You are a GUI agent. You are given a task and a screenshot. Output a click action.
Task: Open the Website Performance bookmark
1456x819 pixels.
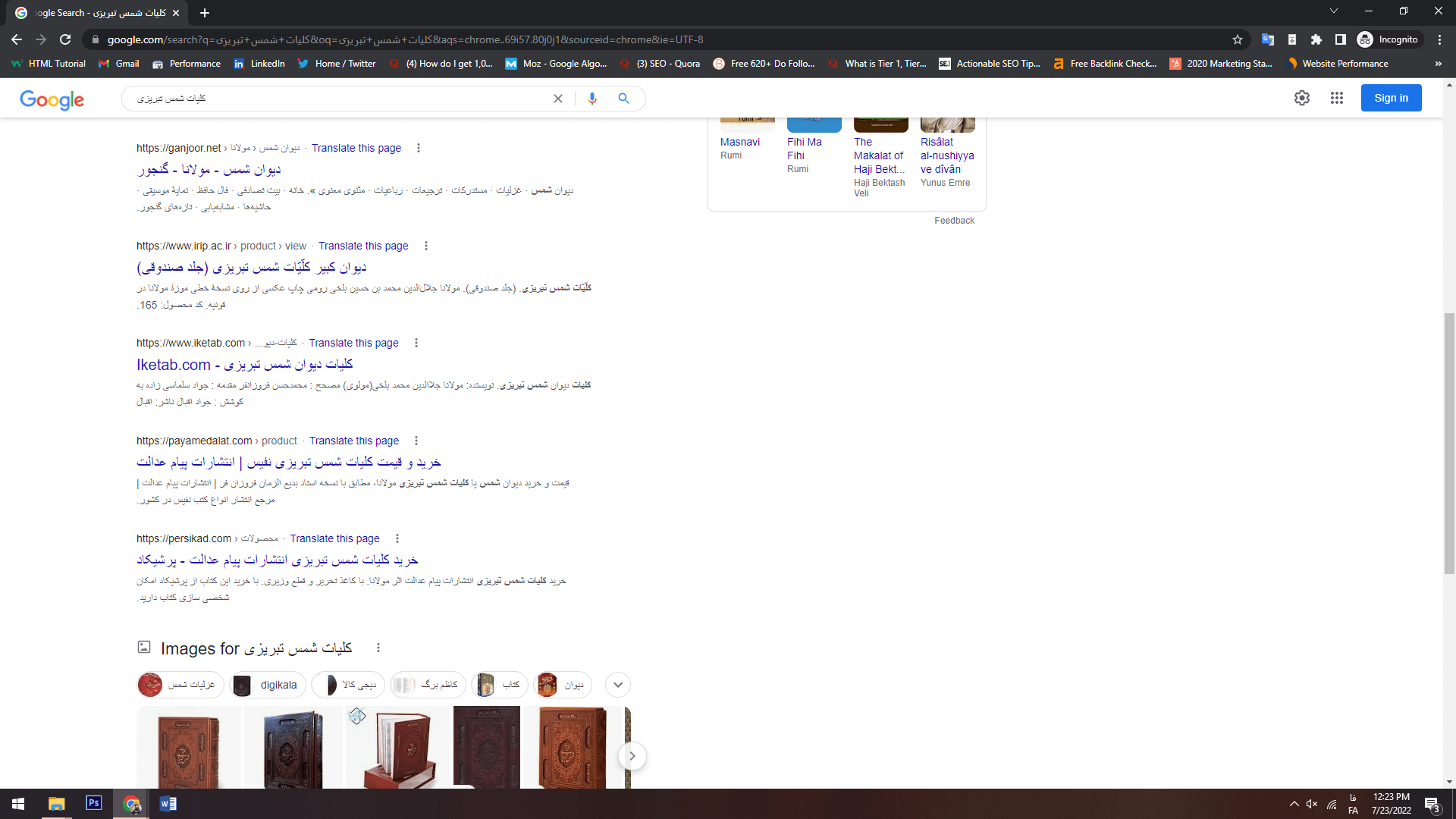click(1338, 64)
